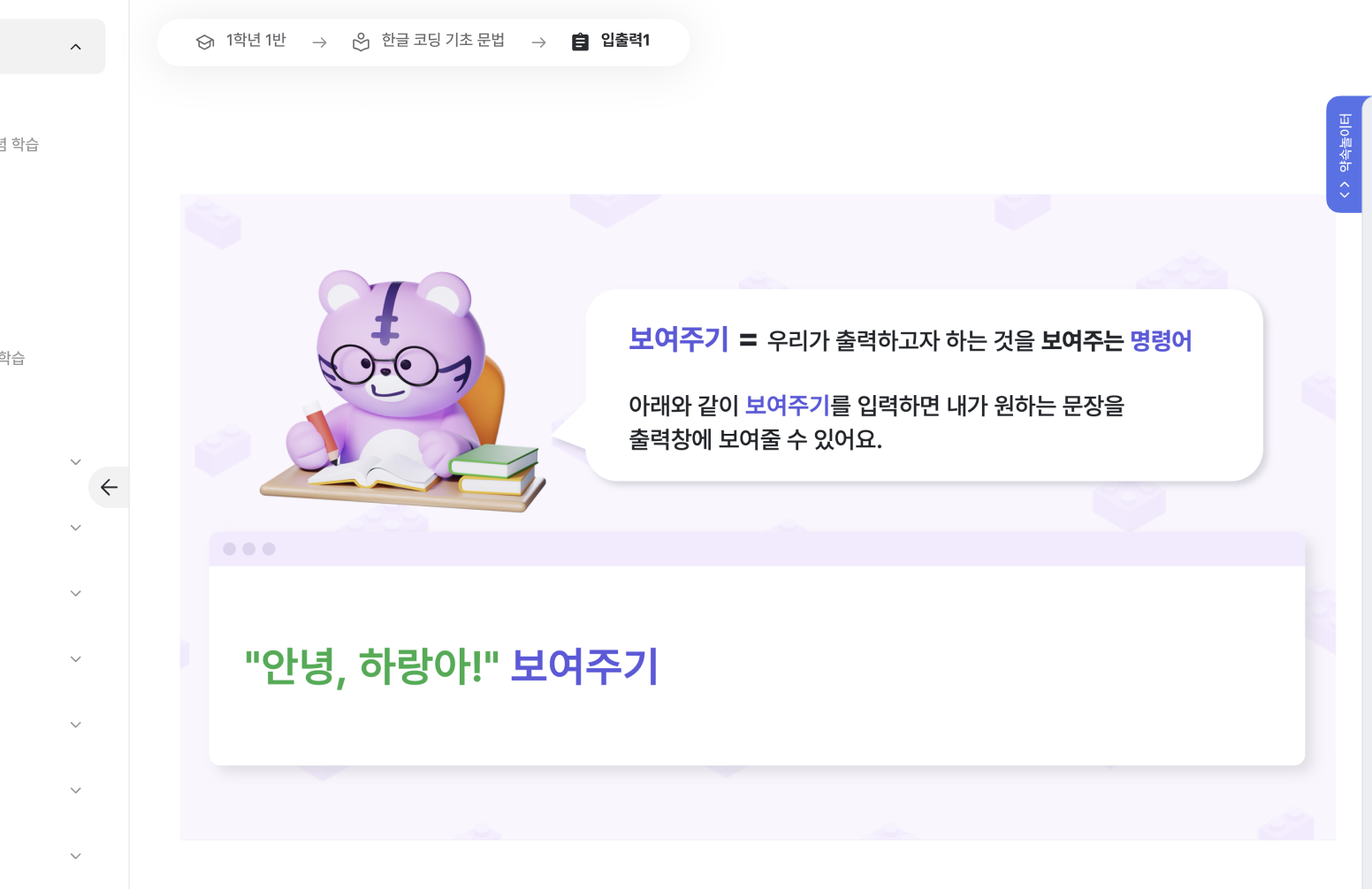Click the blue 보여주기 heading in the speech bubble
The height and width of the screenshot is (889, 1372).
coord(679,339)
